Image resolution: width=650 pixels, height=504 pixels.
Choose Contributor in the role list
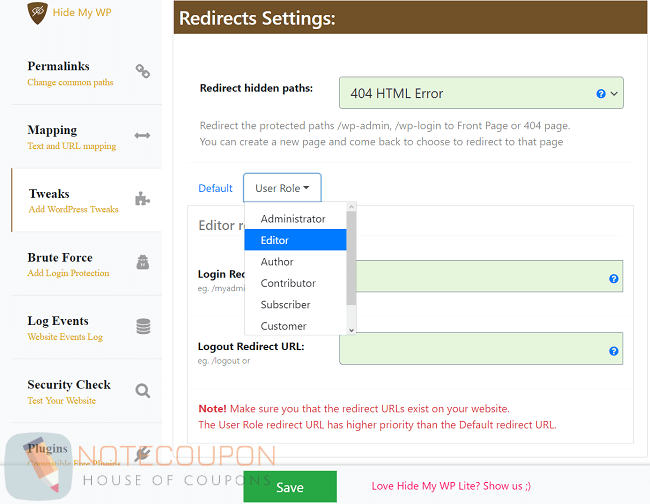point(295,283)
